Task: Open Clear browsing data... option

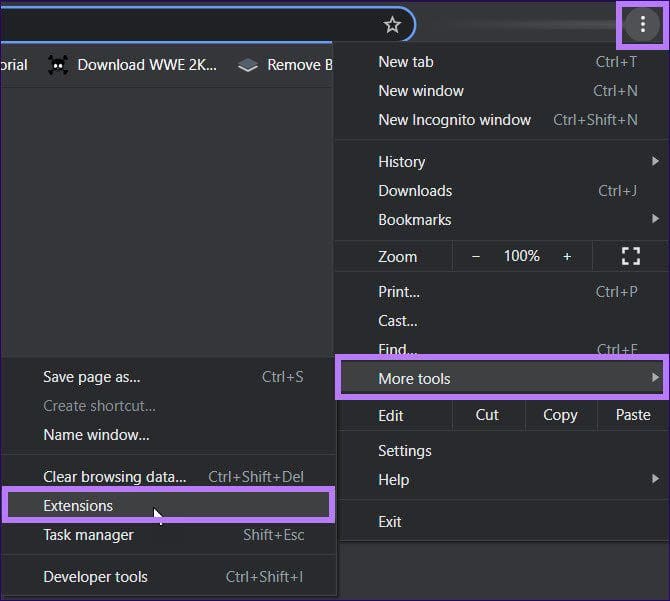Action: [169, 477]
